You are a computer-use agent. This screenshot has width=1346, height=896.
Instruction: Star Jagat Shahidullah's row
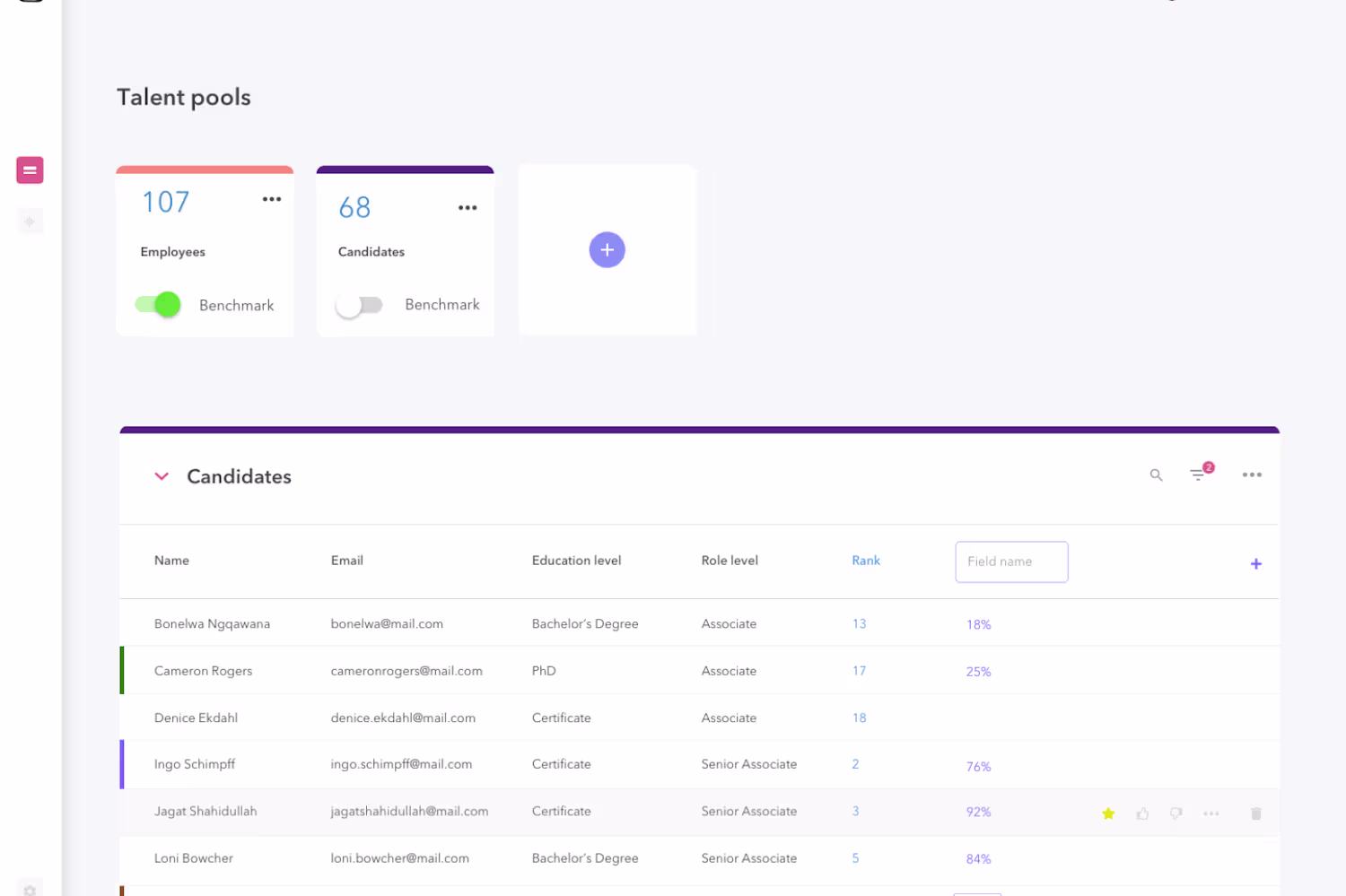1108,813
